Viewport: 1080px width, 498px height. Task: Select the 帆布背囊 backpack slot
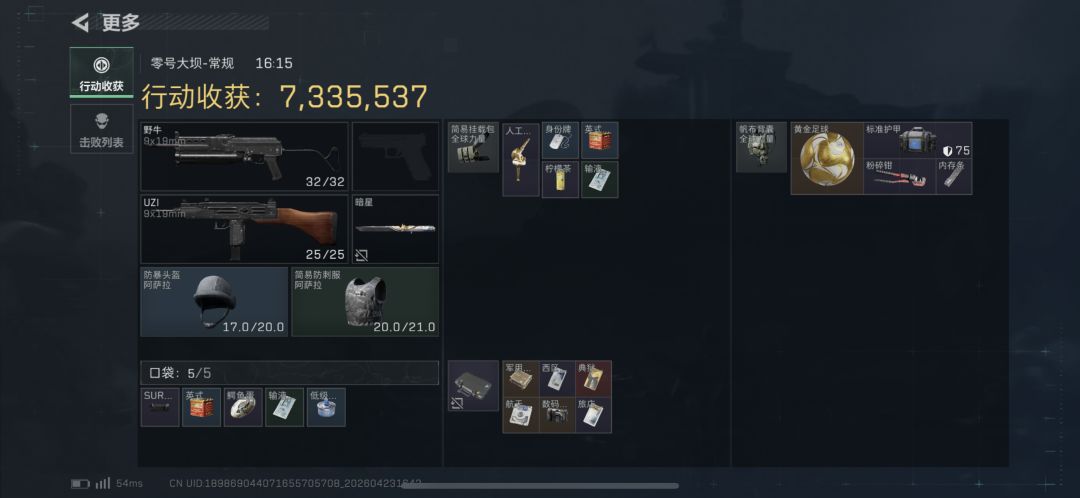[x=761, y=147]
